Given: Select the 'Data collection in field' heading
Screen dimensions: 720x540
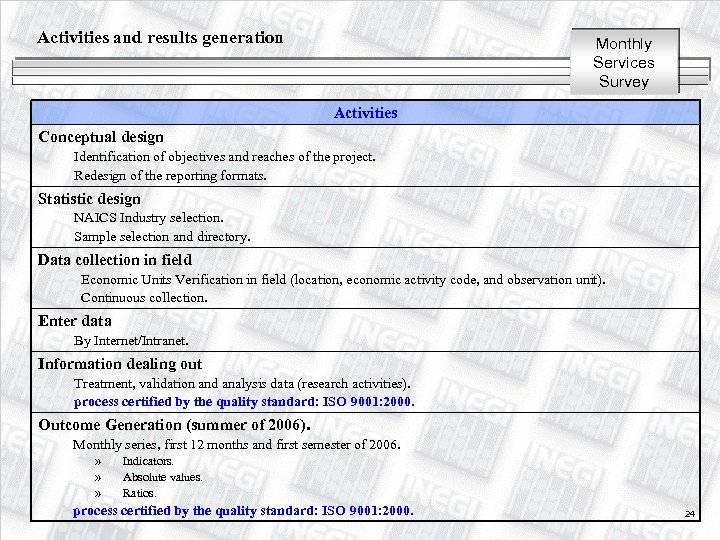Looking at the screenshot, I should point(115,260).
